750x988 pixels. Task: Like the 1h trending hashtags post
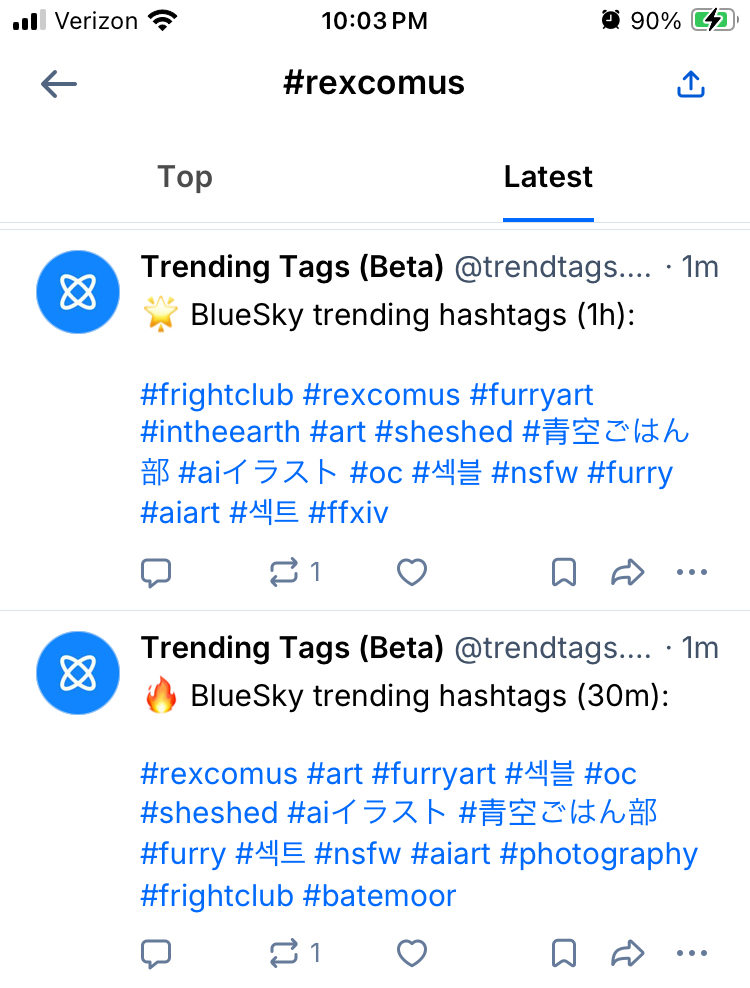(x=412, y=572)
